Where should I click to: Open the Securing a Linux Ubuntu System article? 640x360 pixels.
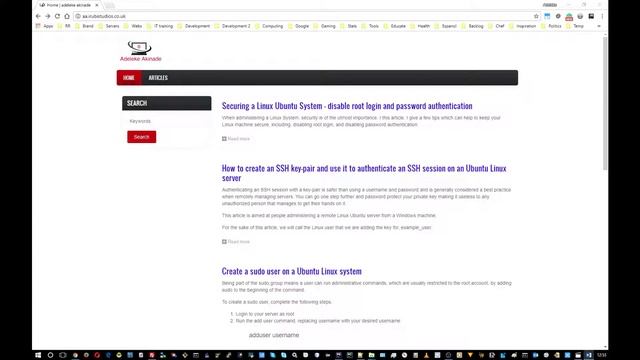(347, 106)
